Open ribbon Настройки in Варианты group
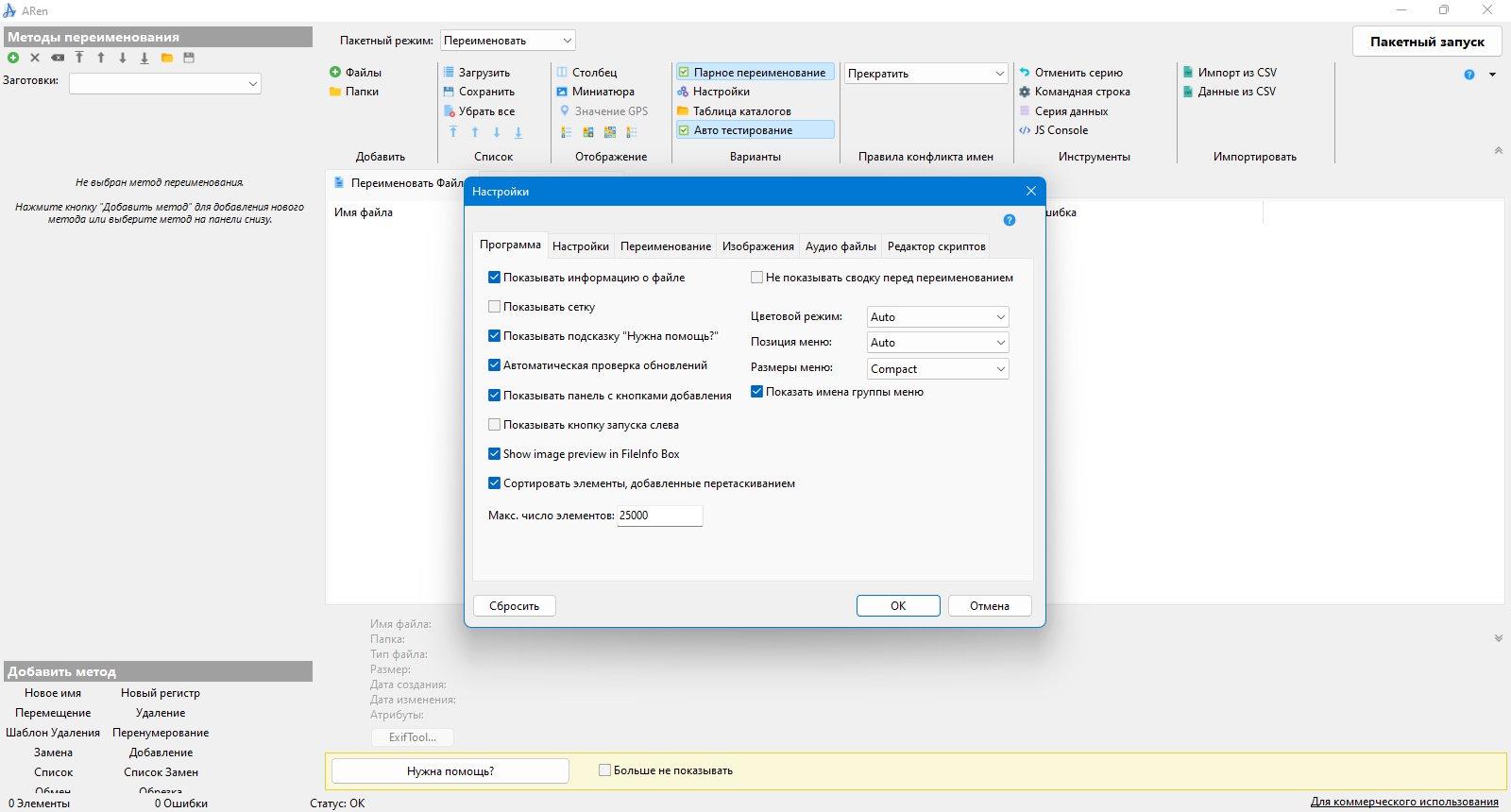 coord(713,92)
